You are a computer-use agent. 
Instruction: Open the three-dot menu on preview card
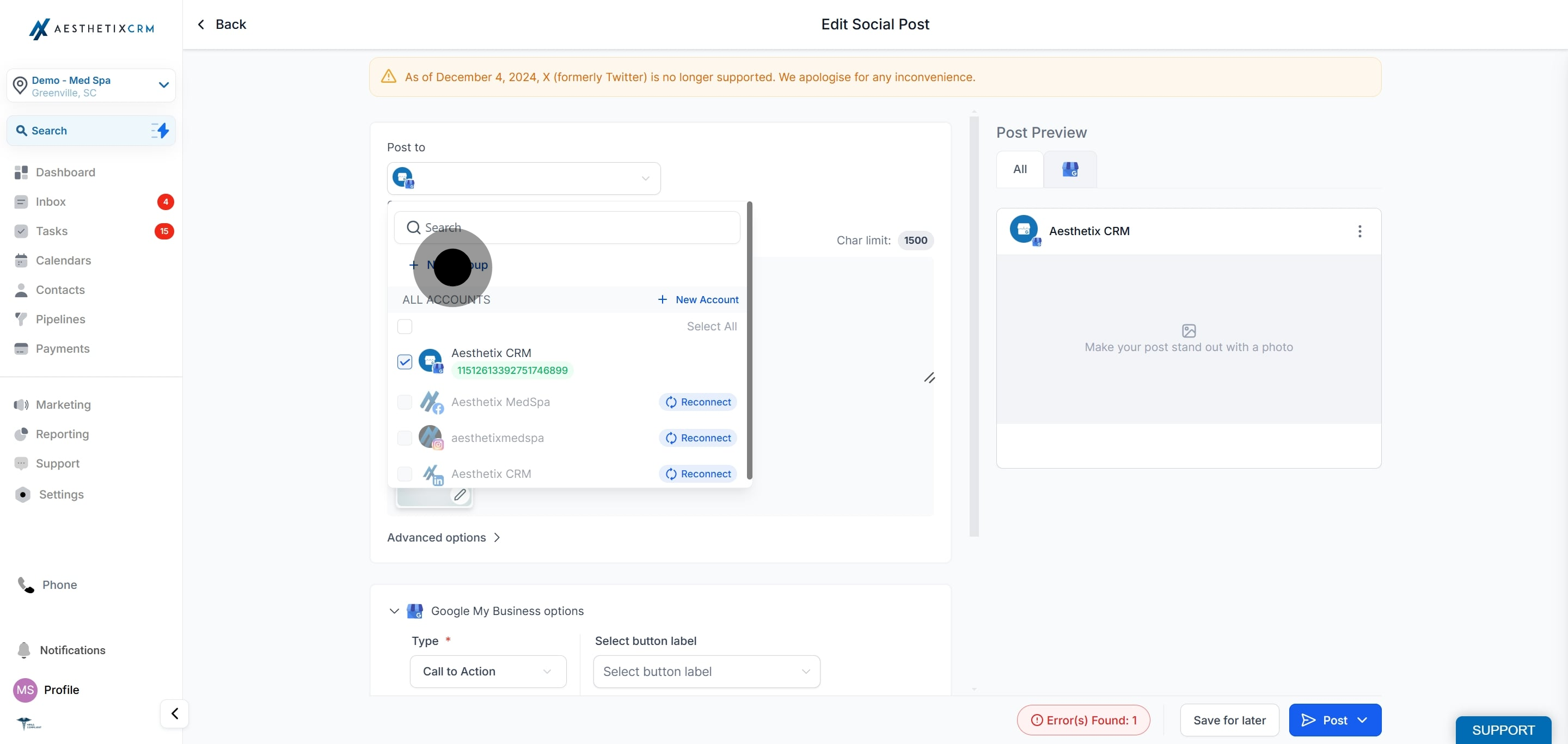pos(1359,231)
